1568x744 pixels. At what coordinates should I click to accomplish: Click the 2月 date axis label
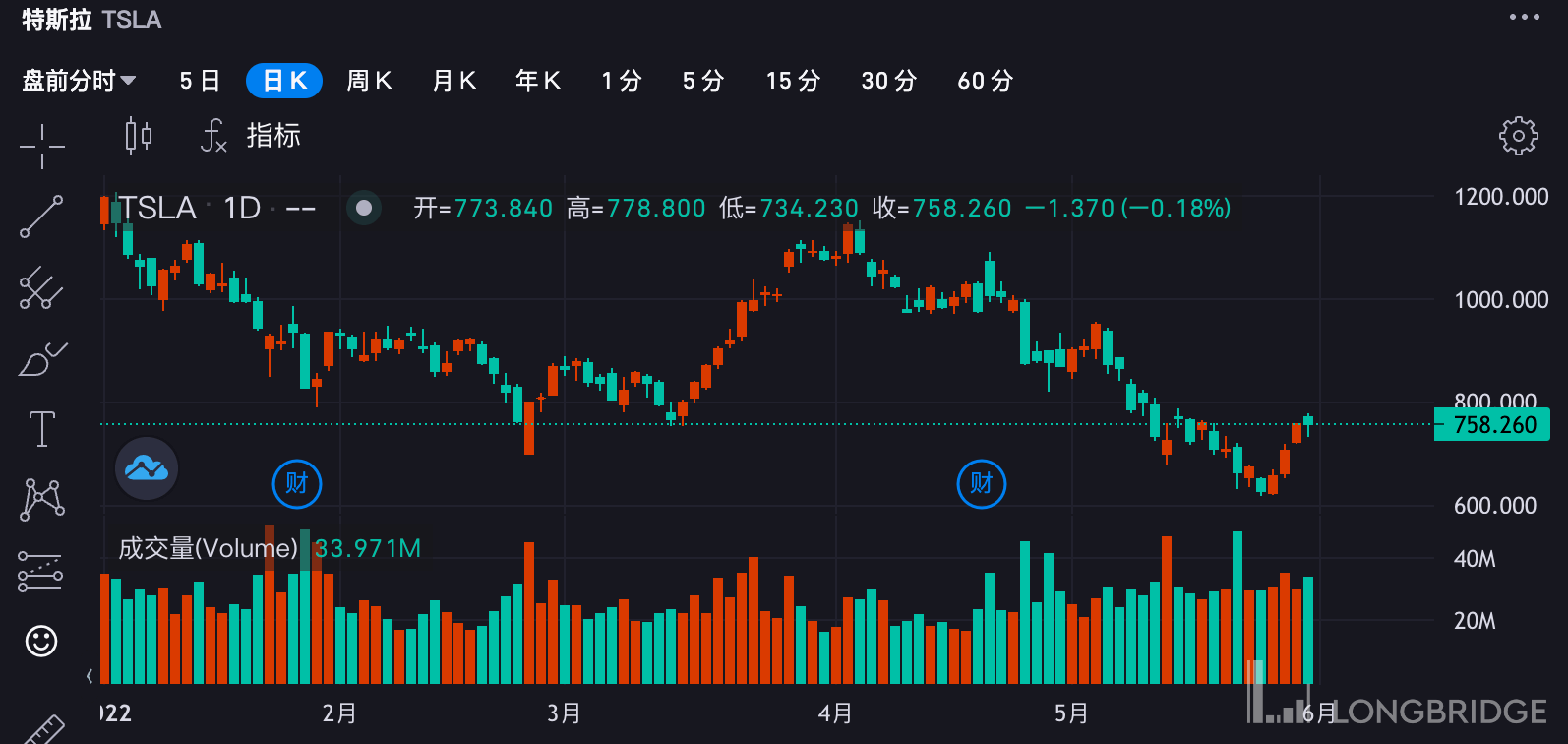pos(339,713)
